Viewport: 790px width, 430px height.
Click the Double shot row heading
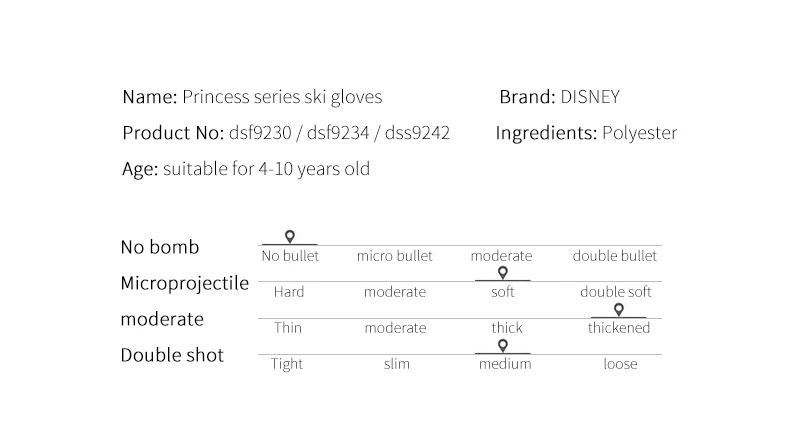(172, 355)
